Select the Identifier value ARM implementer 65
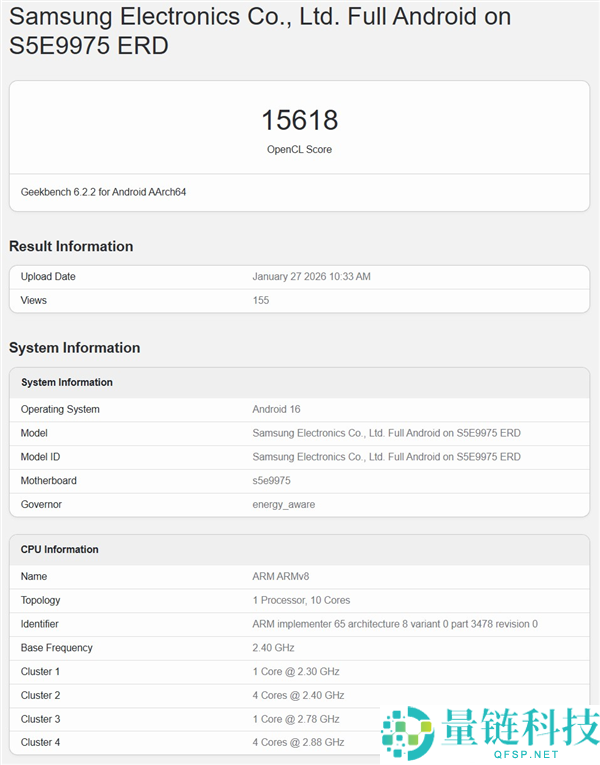 click(394, 624)
